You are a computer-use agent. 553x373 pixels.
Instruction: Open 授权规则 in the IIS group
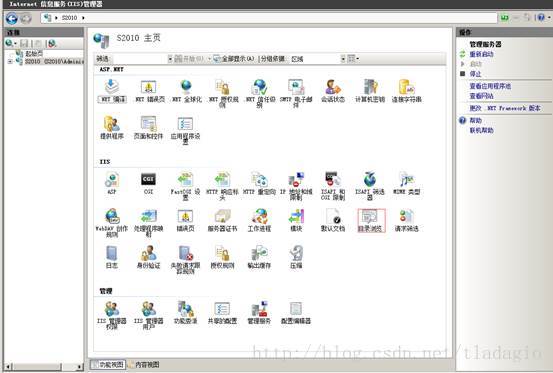click(x=222, y=257)
